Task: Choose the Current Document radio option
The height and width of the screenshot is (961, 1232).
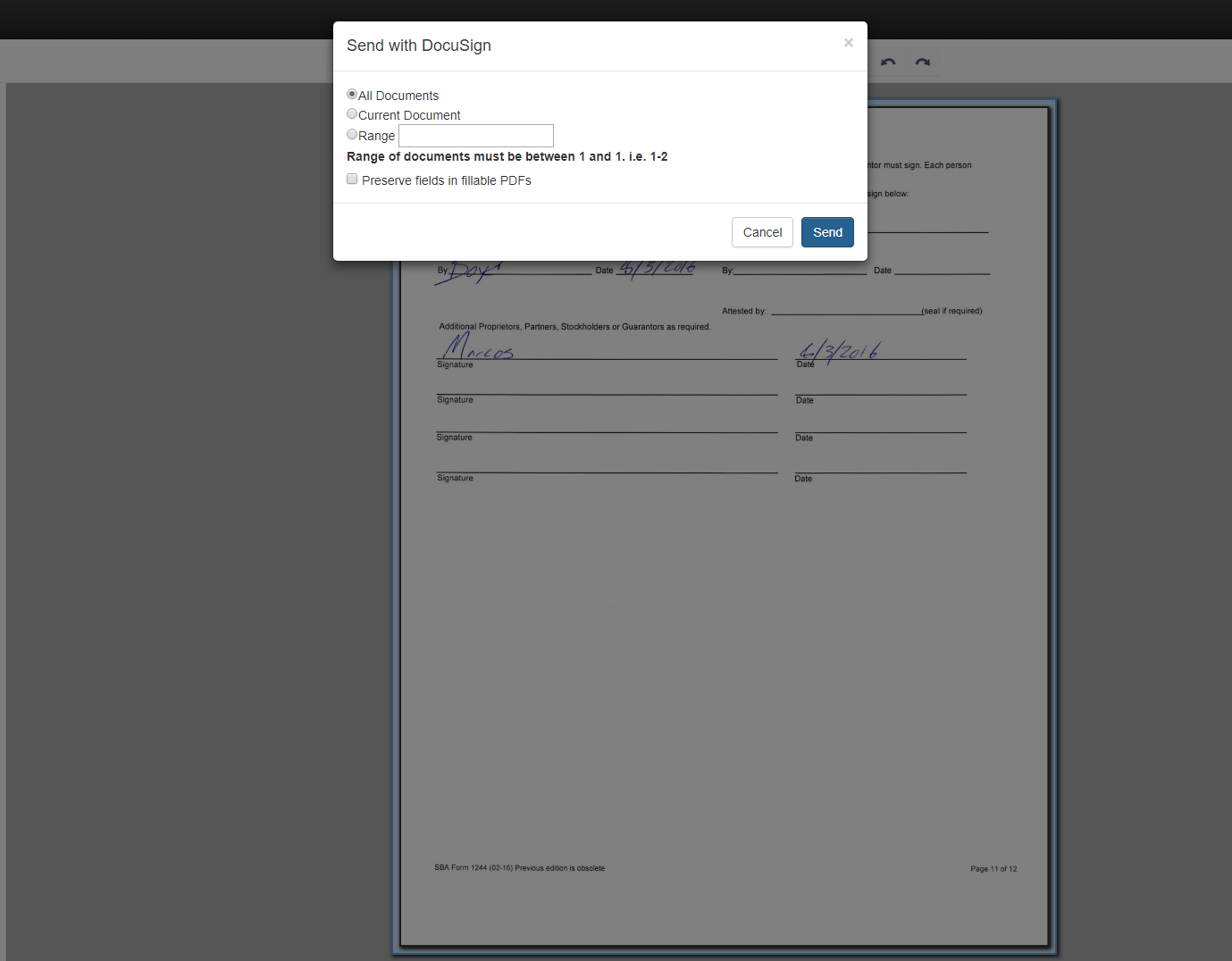Action: click(352, 113)
